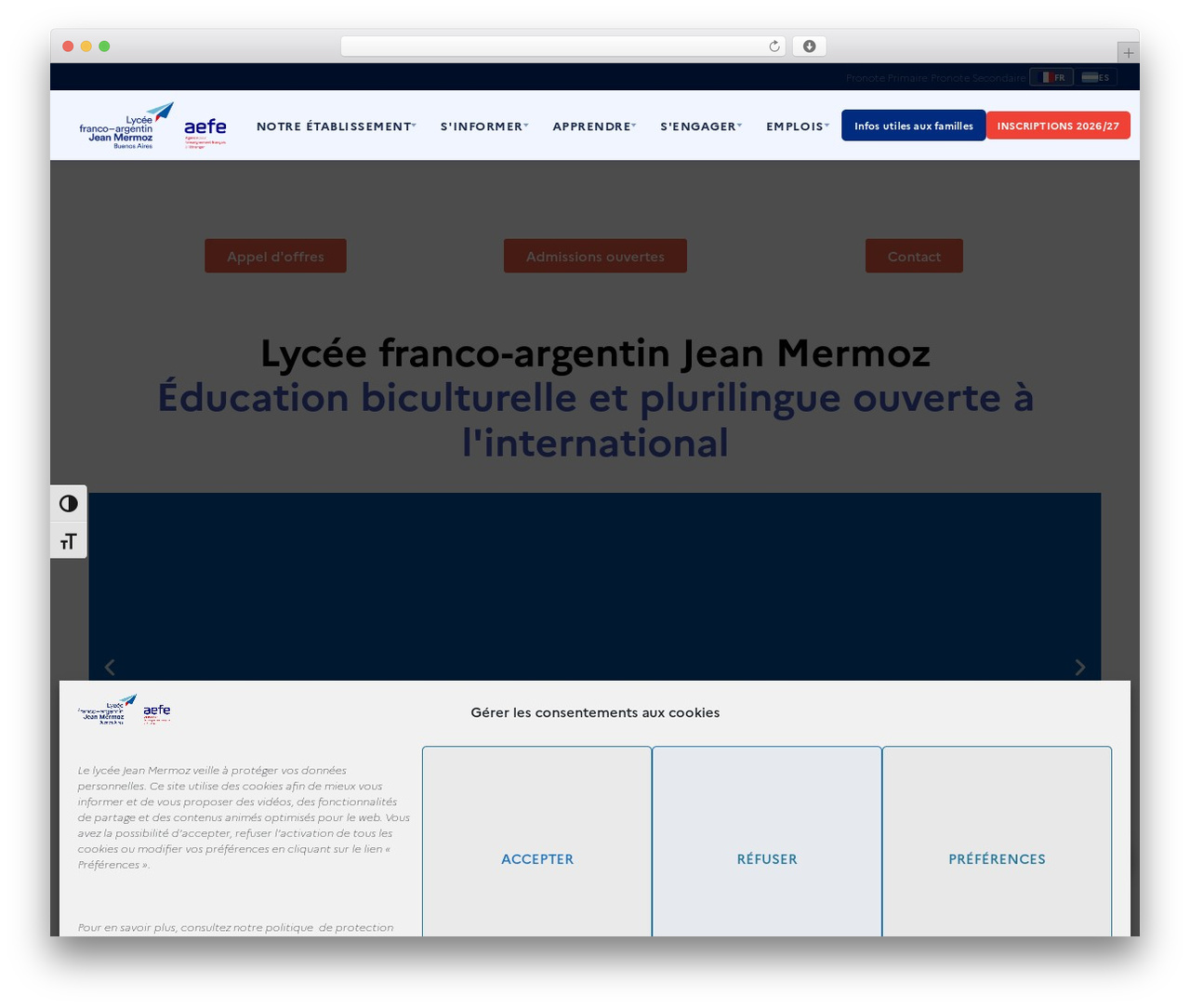Open Infos utiles aux familles
1190x1008 pixels.
tap(914, 126)
